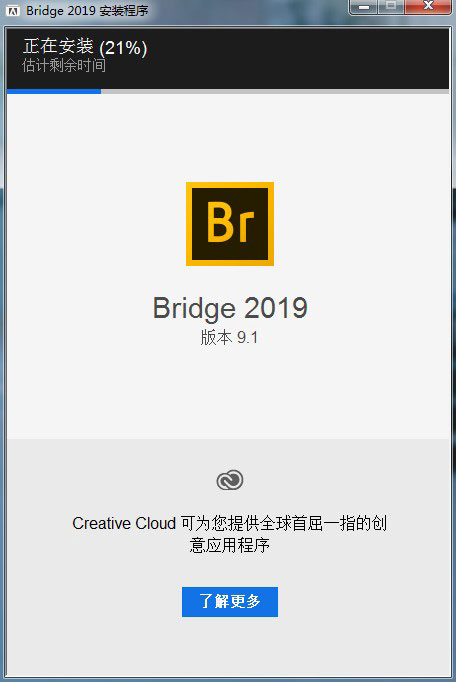Click the greyed-out maximize button
The image size is (456, 682).
(391, 7)
